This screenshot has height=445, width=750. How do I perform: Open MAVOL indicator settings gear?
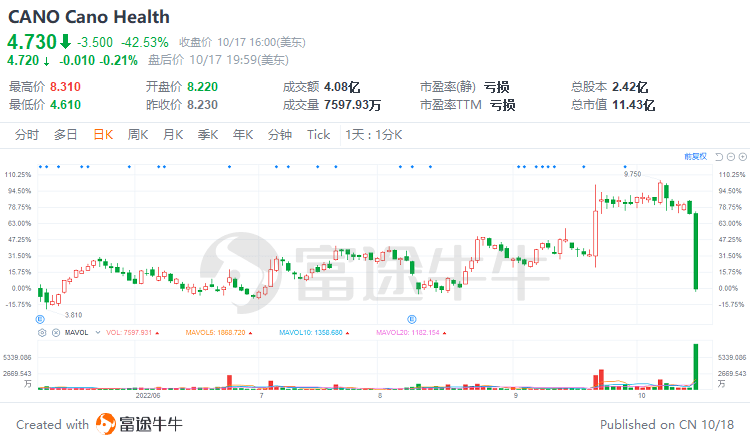(x=42, y=333)
